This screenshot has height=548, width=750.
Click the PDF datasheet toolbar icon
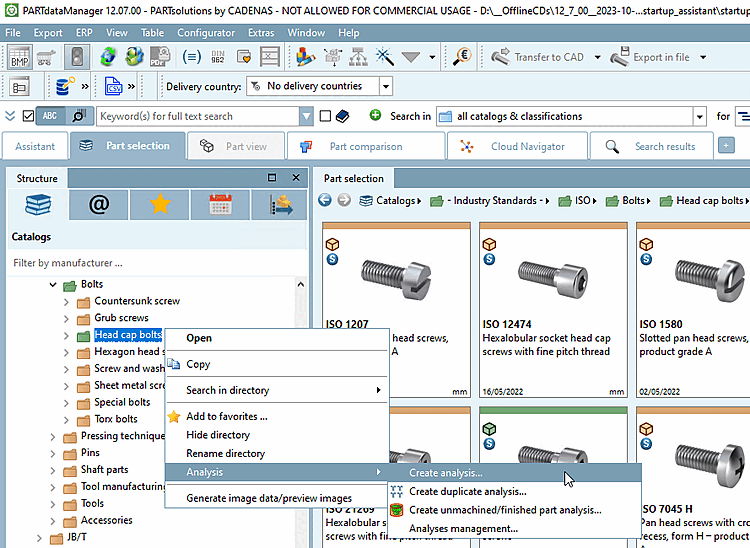(159, 57)
